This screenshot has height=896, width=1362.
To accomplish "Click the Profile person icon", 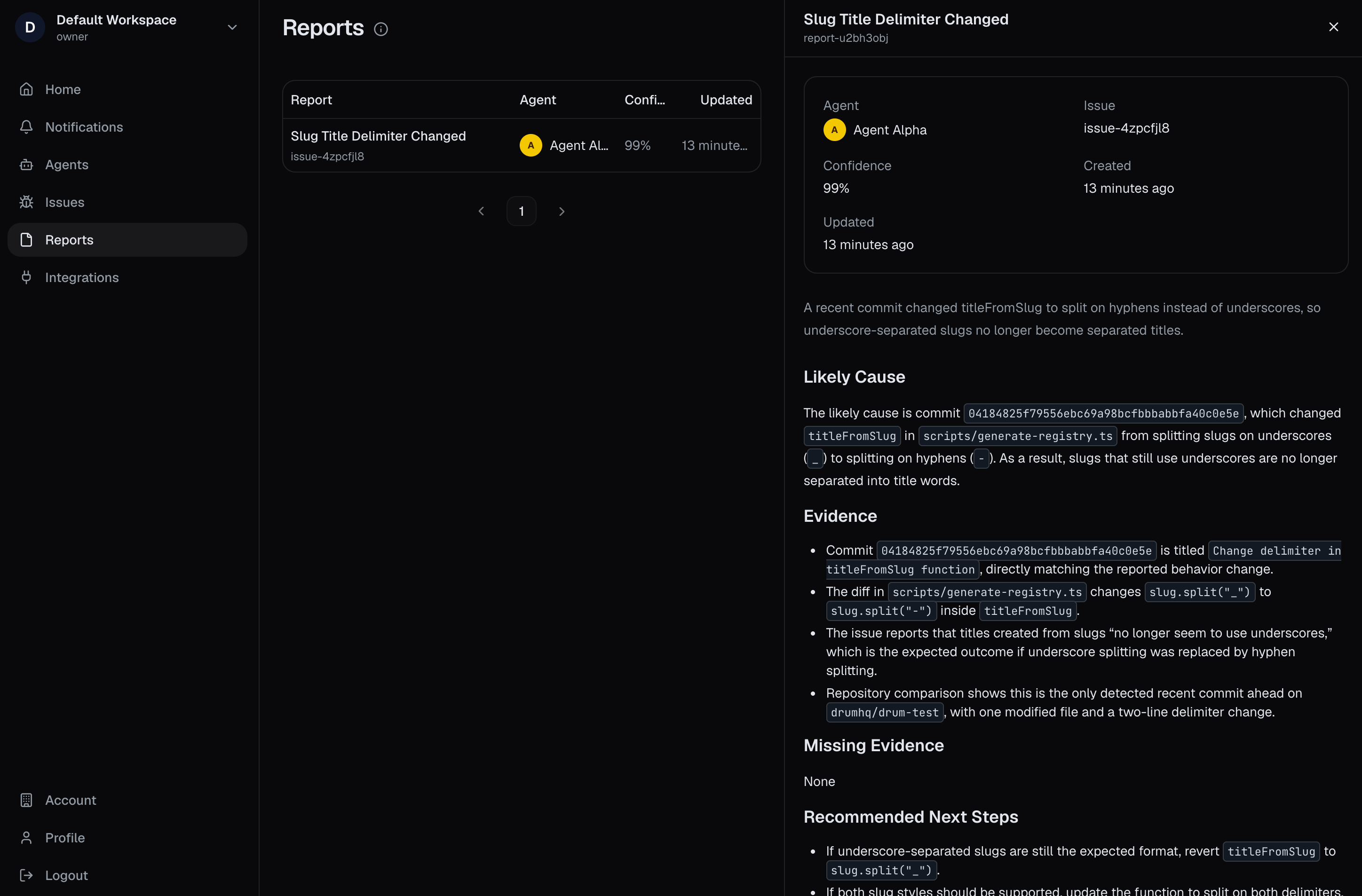I will [26, 838].
